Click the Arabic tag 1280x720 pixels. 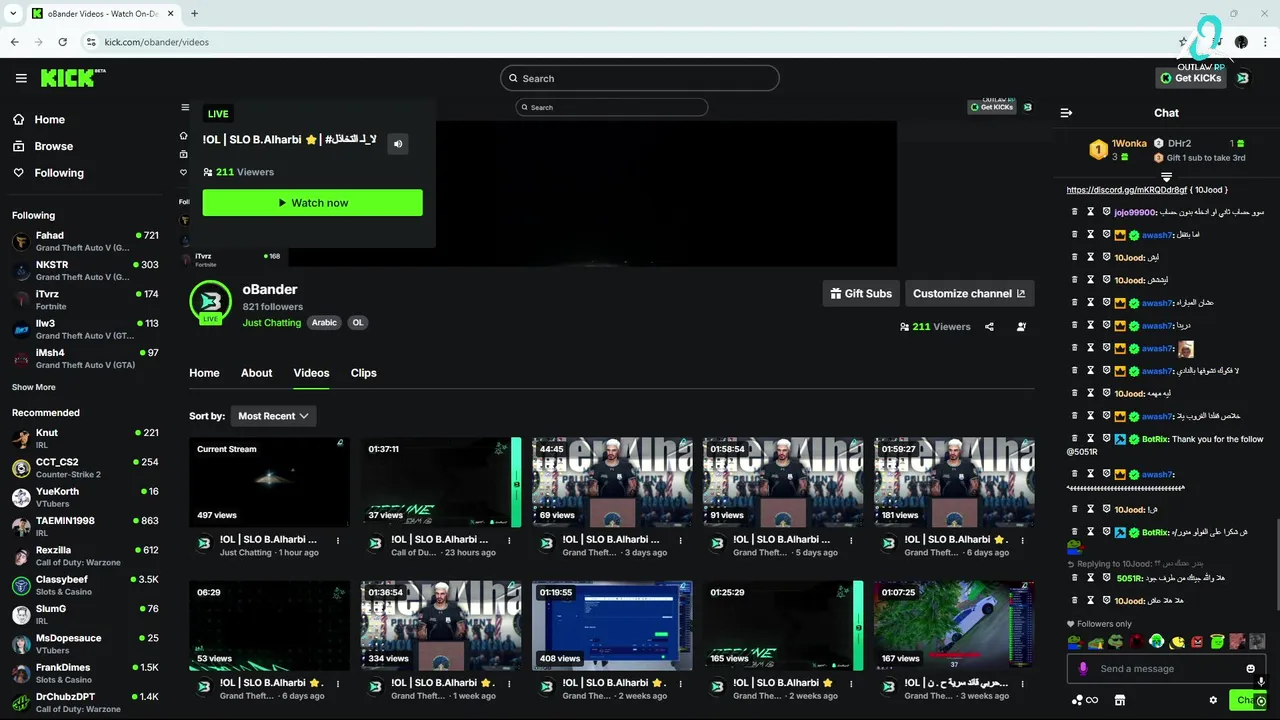pyautogui.click(x=324, y=323)
